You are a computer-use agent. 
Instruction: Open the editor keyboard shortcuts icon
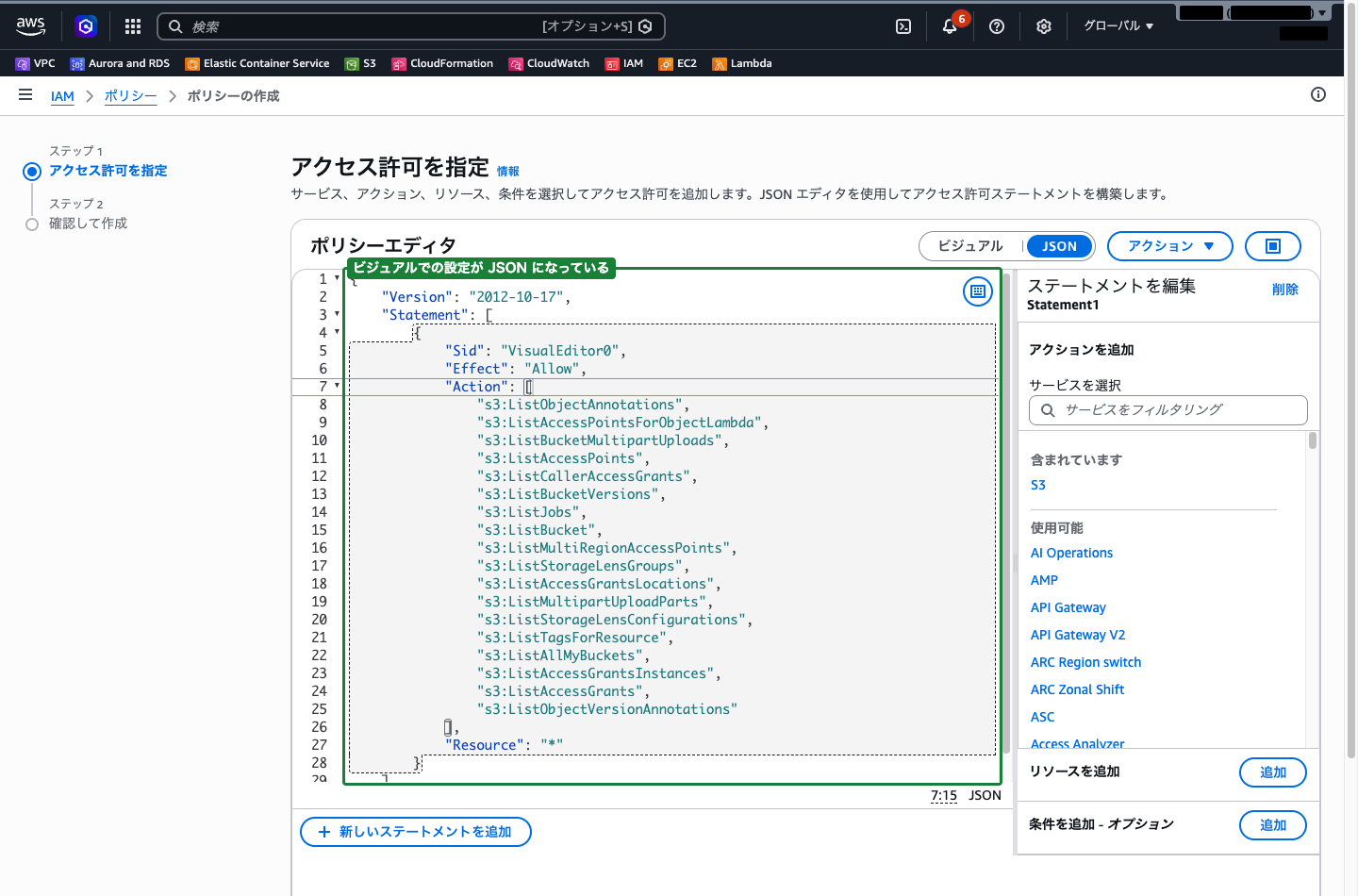tap(978, 291)
